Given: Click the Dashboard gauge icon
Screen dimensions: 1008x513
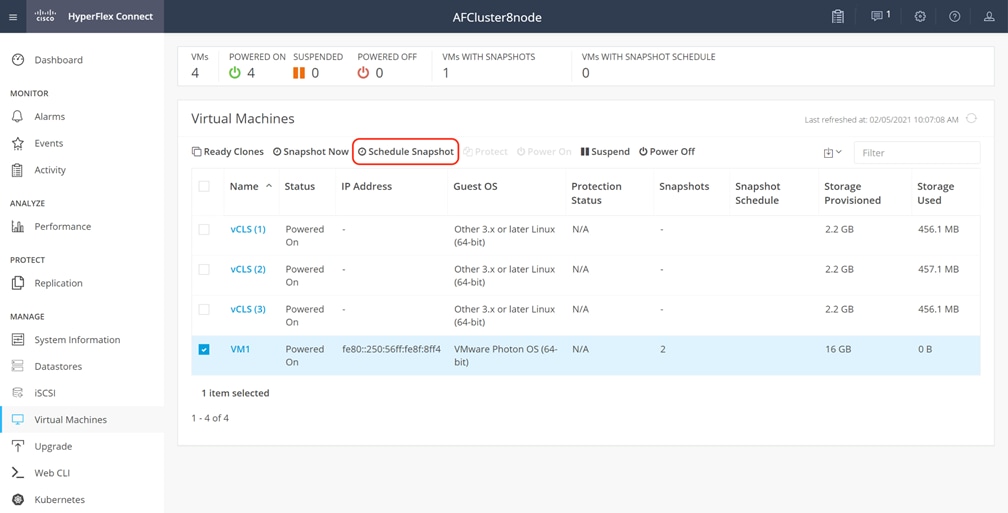Looking at the screenshot, I should click(x=18, y=60).
